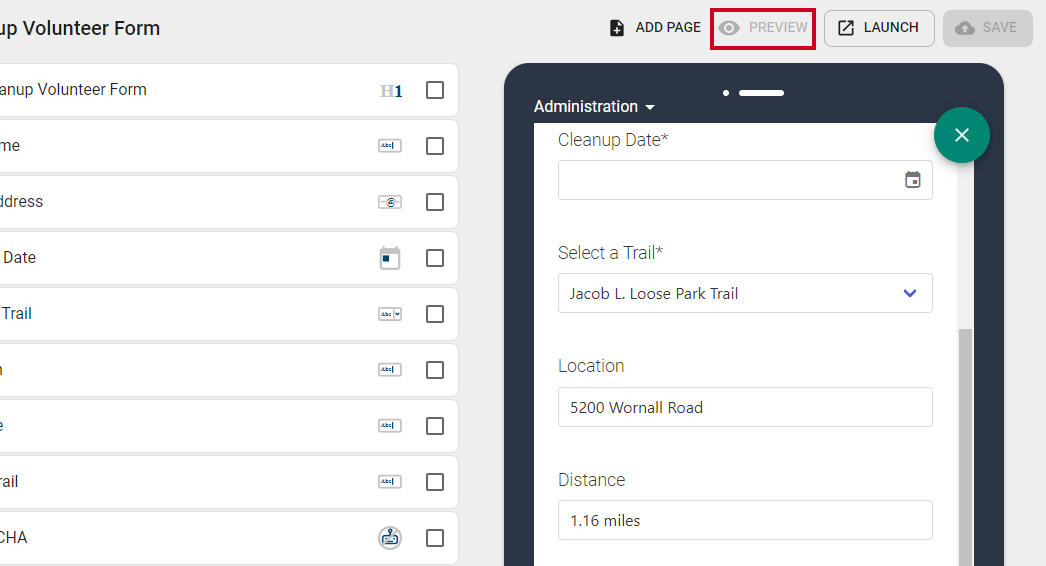Click the cloud upload icon on Save
Screen dimensions: 1046x566
[x=965, y=28]
